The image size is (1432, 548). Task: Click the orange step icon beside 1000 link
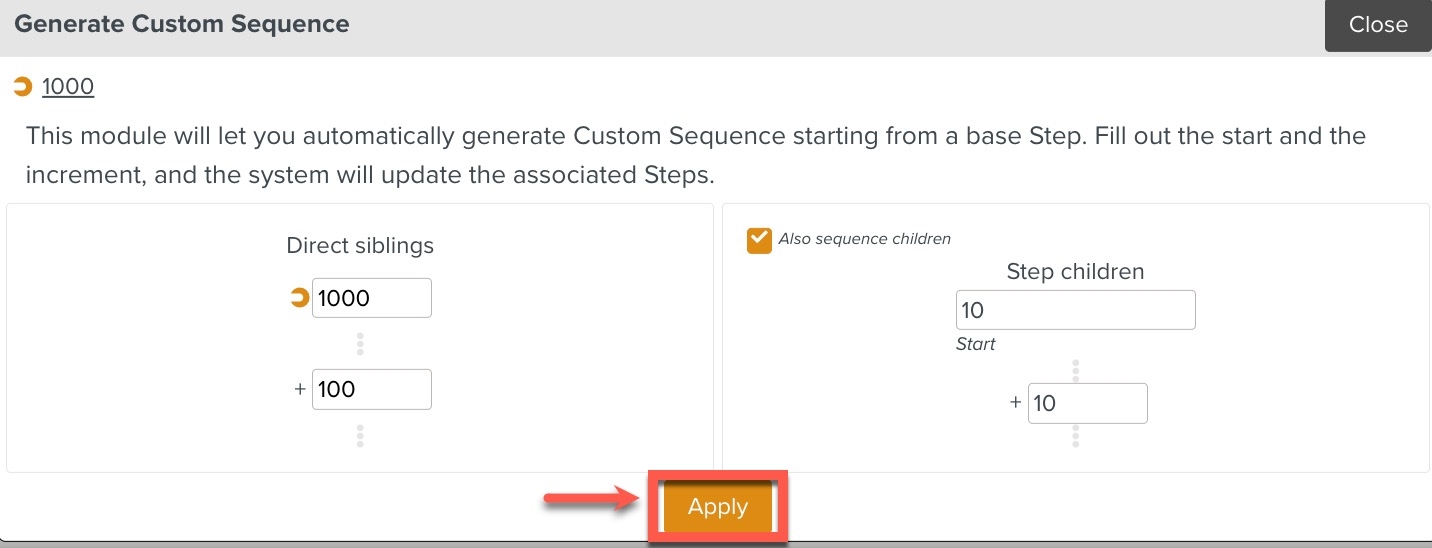click(23, 88)
